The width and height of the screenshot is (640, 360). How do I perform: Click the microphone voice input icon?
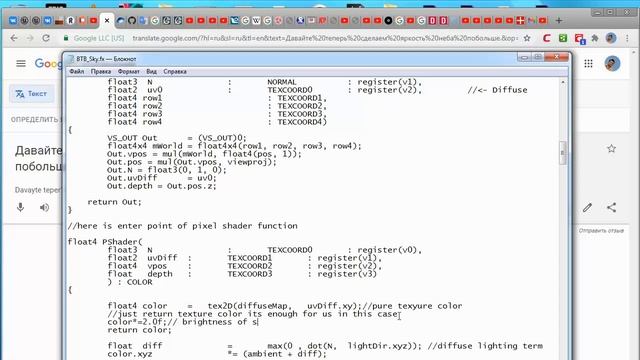point(20,207)
